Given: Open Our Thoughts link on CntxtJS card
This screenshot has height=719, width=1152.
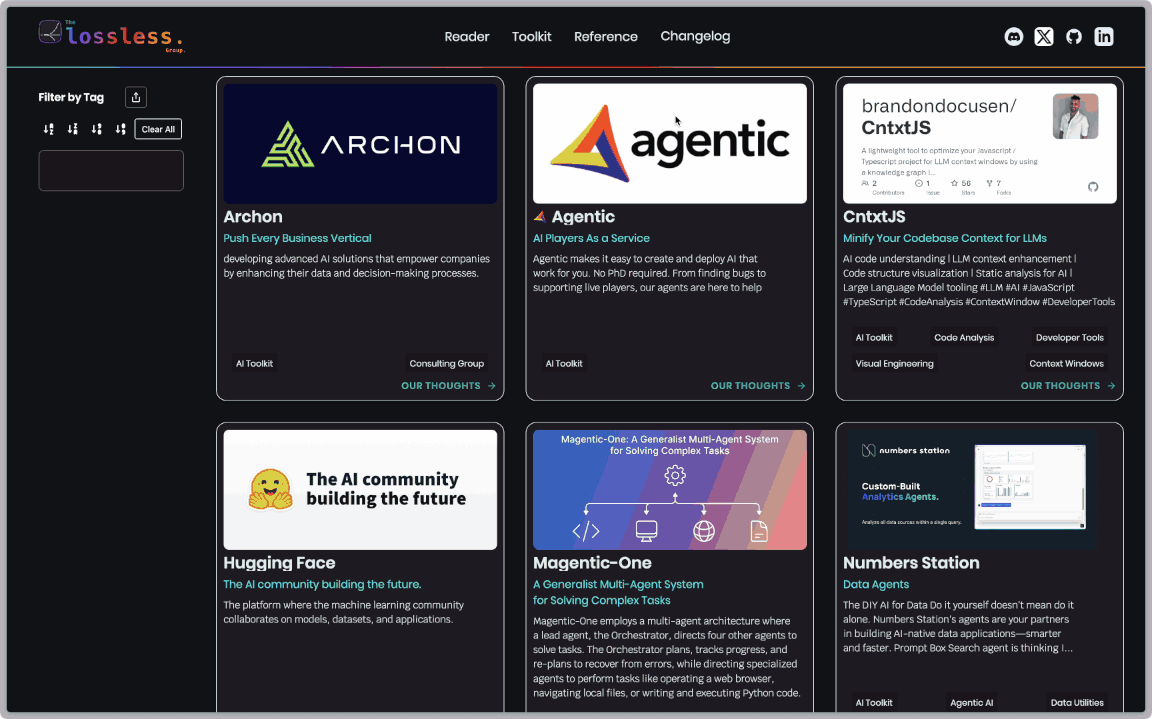Looking at the screenshot, I should [1068, 386].
